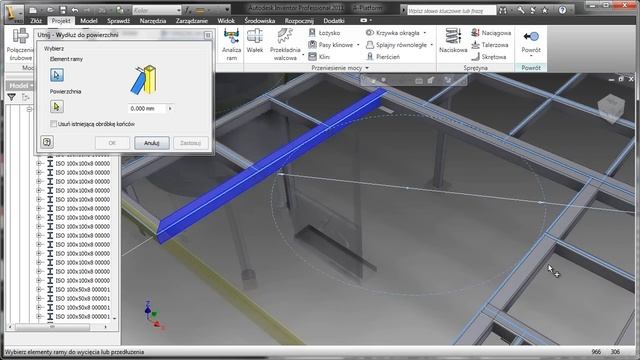Switch to the Środowiska tab
Image resolution: width=640 pixels, height=360 pixels.
[260, 20]
